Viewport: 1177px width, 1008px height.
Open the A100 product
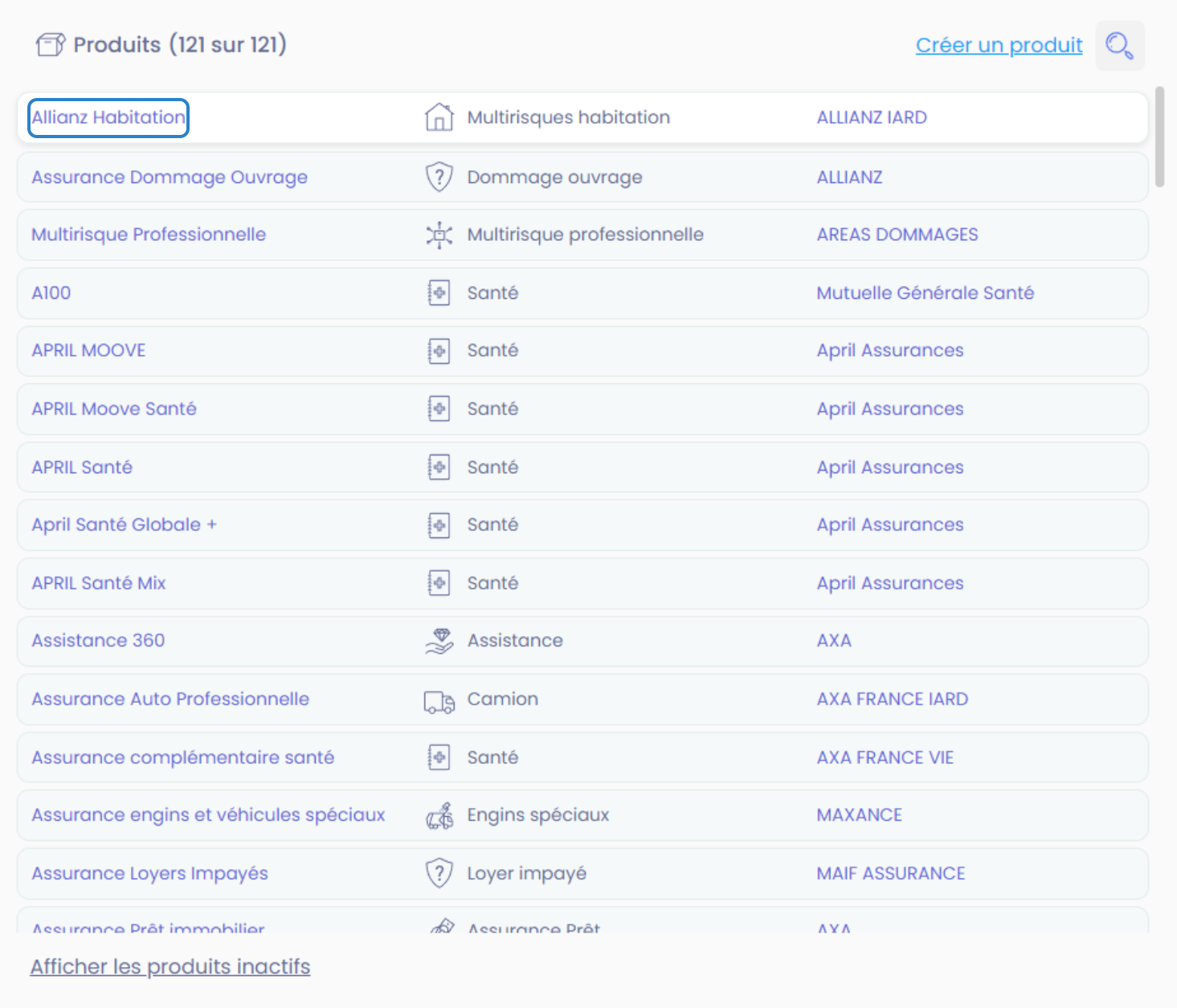51,293
